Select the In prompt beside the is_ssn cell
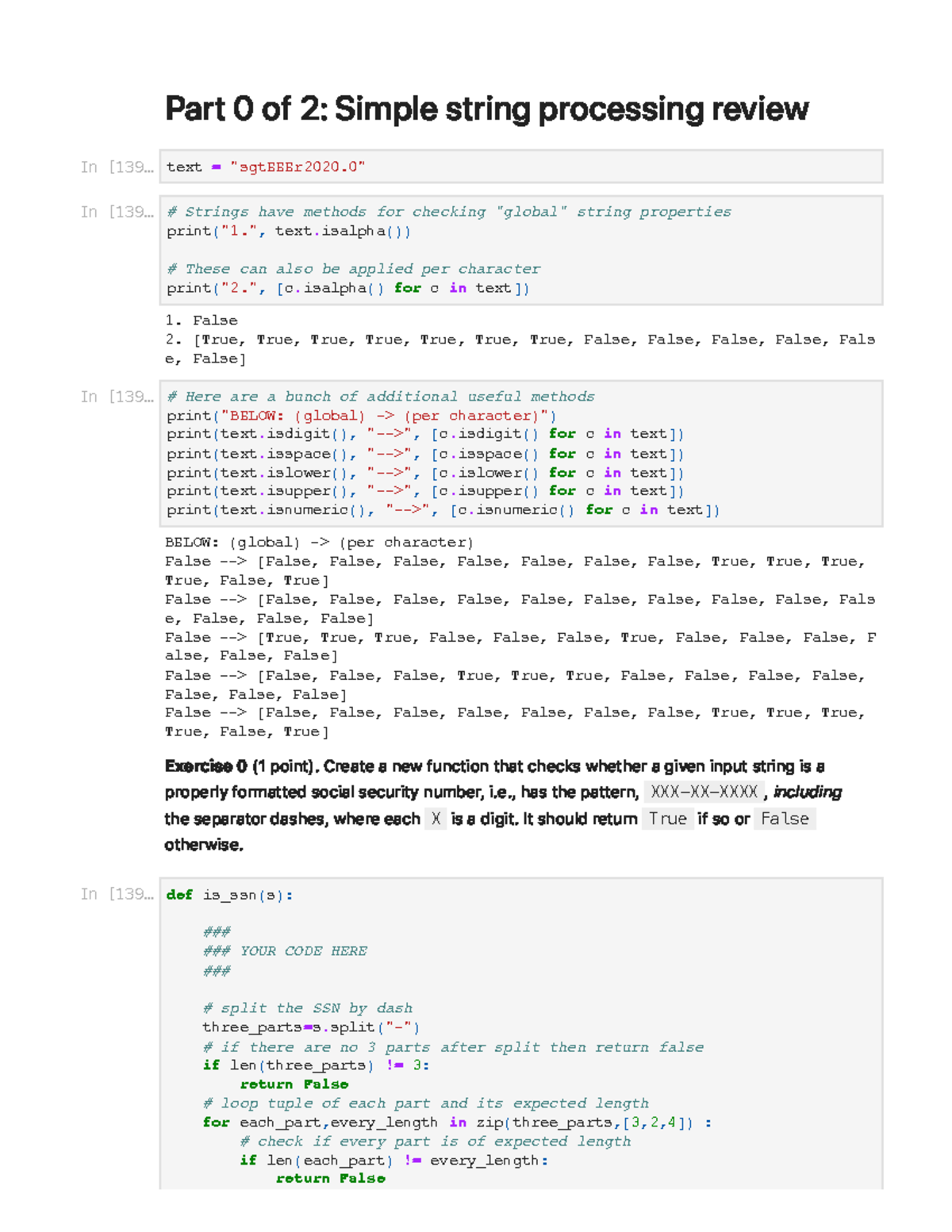The height and width of the screenshot is (1232, 952). click(117, 894)
